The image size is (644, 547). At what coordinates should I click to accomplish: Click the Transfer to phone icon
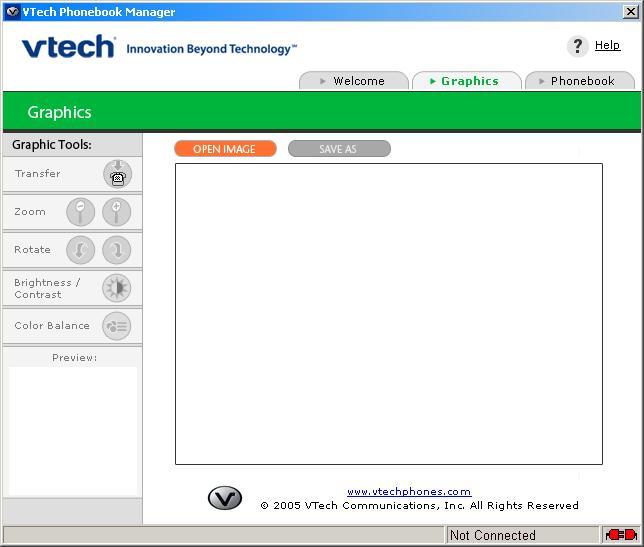click(x=117, y=174)
